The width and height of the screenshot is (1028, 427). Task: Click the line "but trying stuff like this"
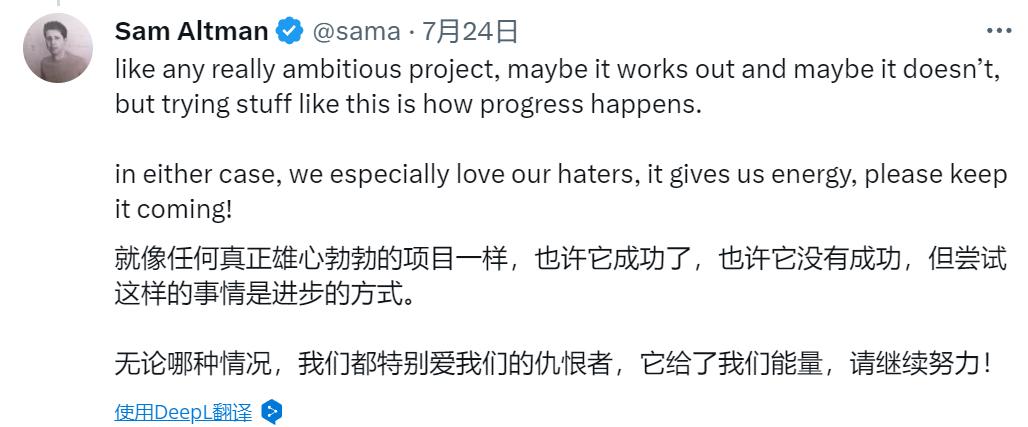pos(409,104)
